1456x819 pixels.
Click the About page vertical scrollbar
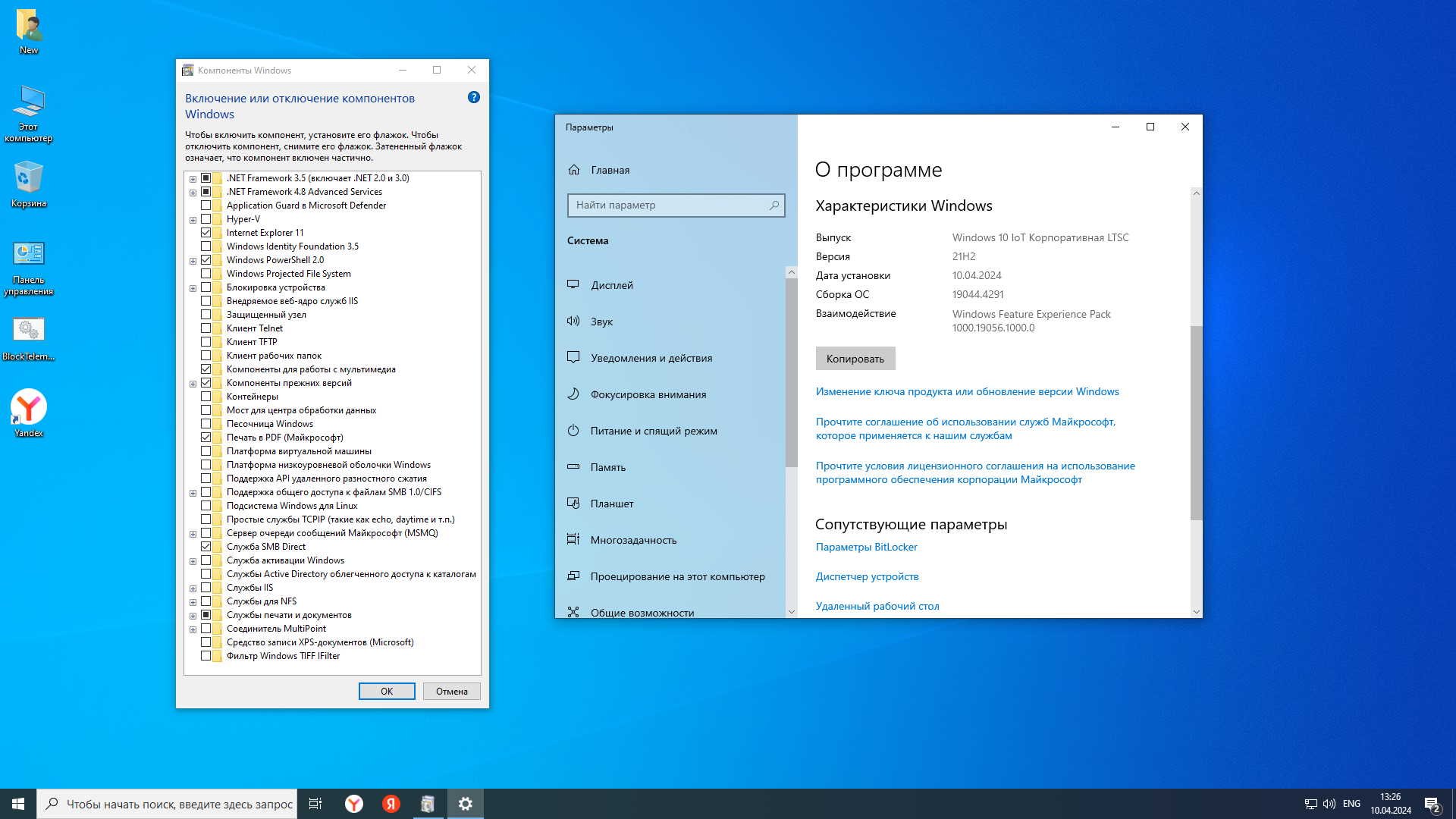pos(1196,422)
